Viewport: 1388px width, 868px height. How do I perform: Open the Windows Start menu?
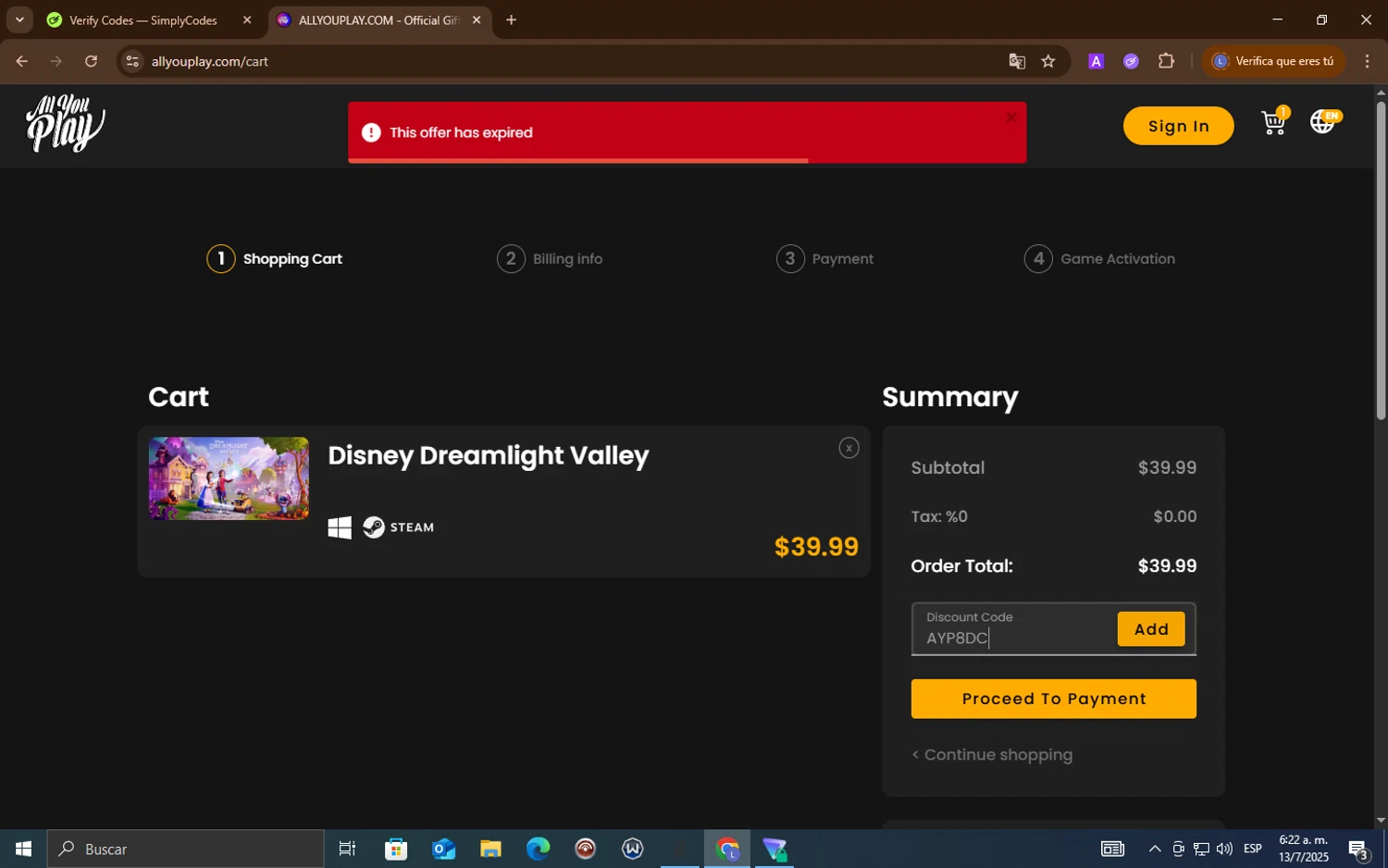23,849
